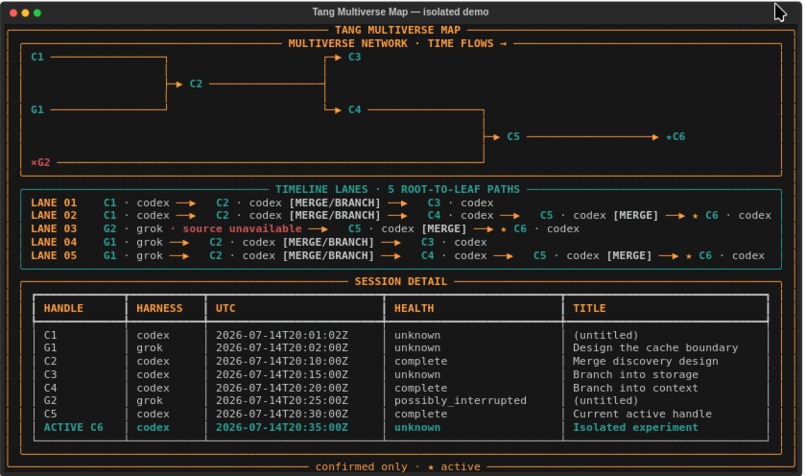Click 'Current active handle' title
Image resolution: width=806 pixels, height=476 pixels.
(x=642, y=414)
